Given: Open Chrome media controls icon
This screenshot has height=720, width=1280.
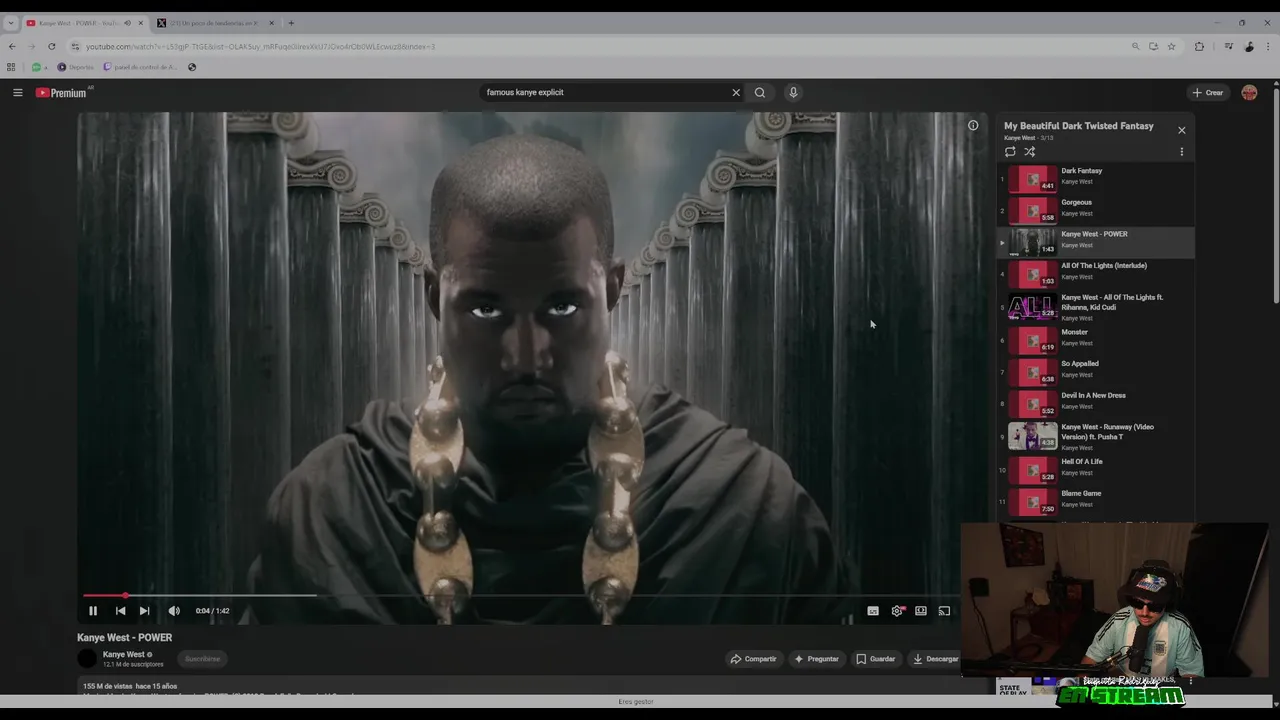Looking at the screenshot, I should 1229,46.
